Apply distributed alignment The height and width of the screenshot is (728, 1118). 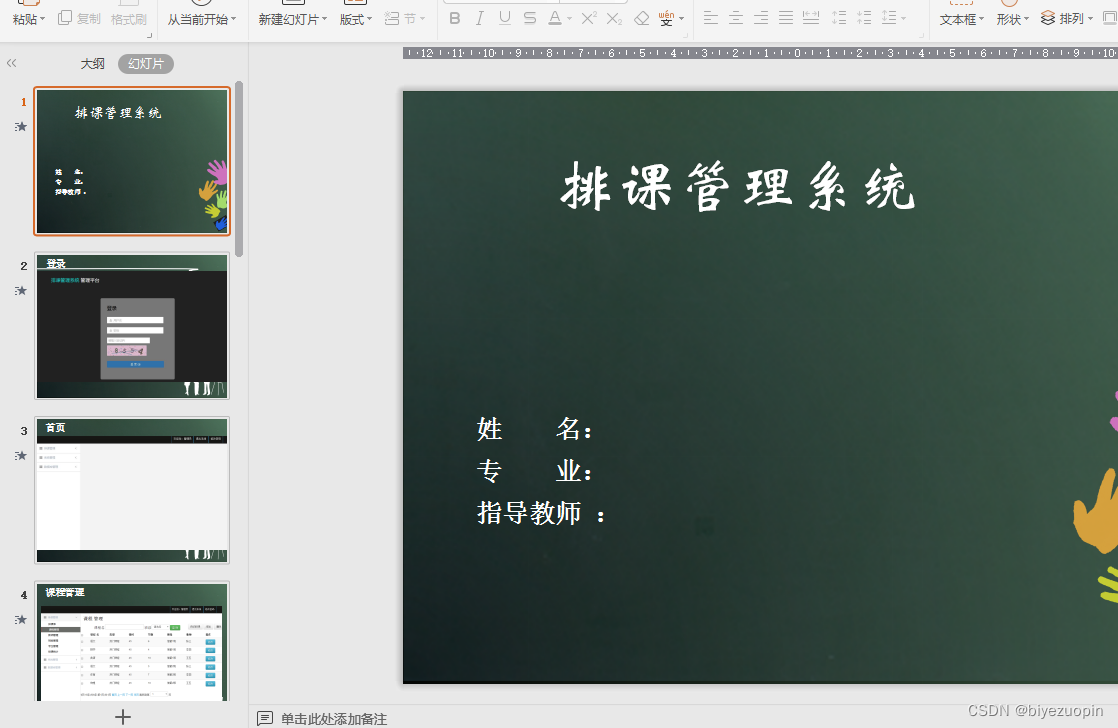tap(811, 19)
